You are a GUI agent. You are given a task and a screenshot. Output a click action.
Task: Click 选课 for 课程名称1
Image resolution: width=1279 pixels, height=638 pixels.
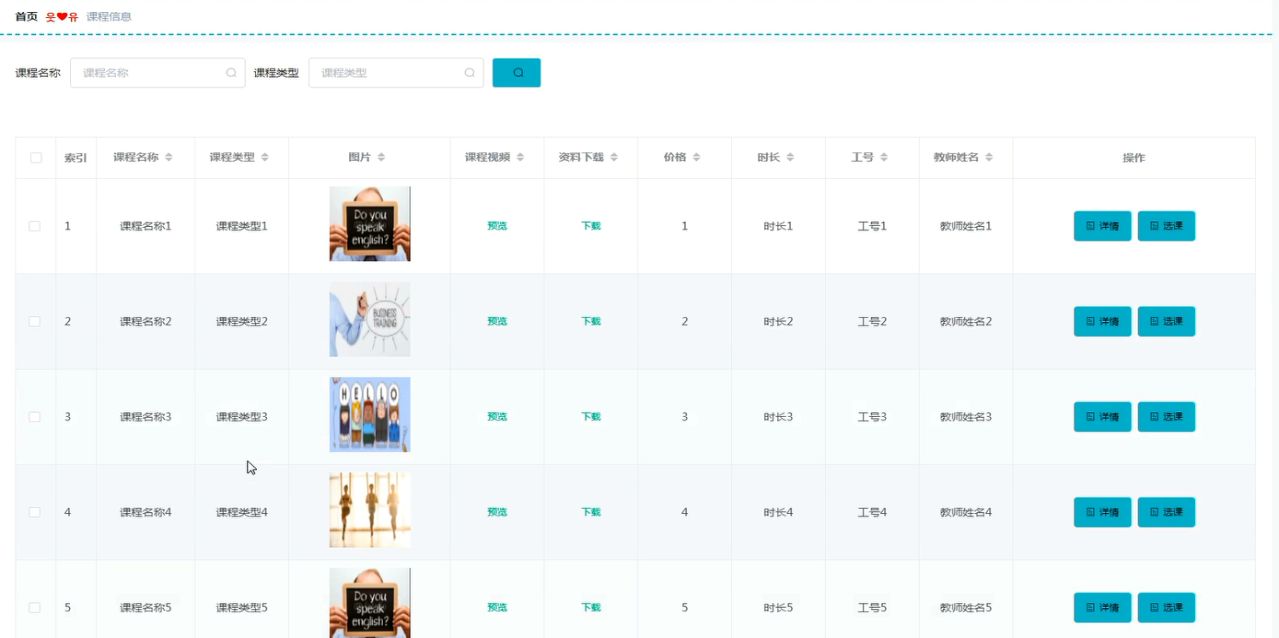point(1166,226)
